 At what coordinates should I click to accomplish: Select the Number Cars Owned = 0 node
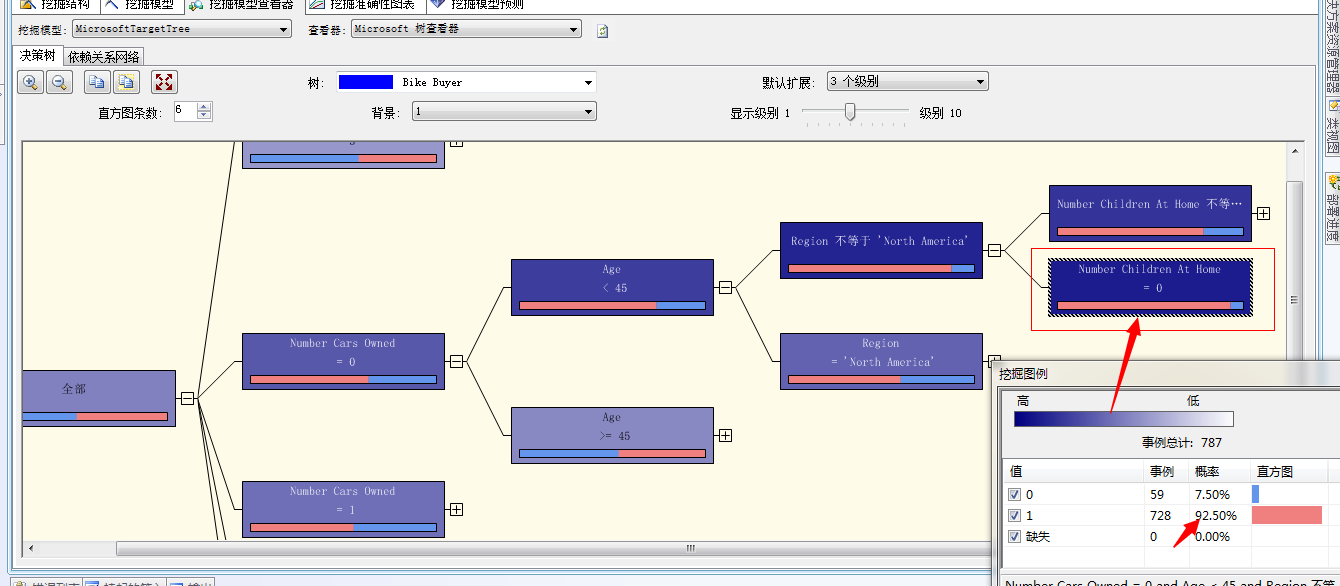point(343,361)
